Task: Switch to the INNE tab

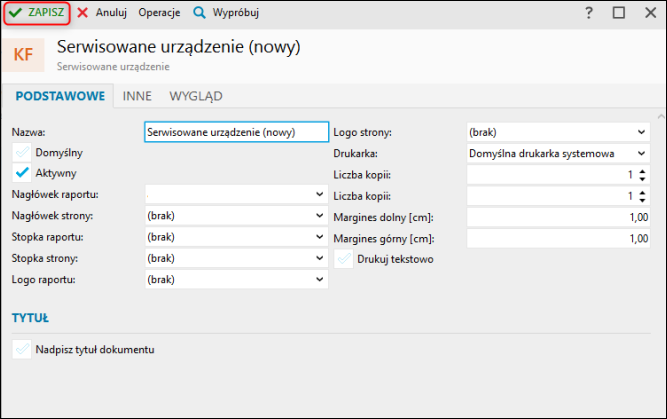Action: (x=137, y=97)
